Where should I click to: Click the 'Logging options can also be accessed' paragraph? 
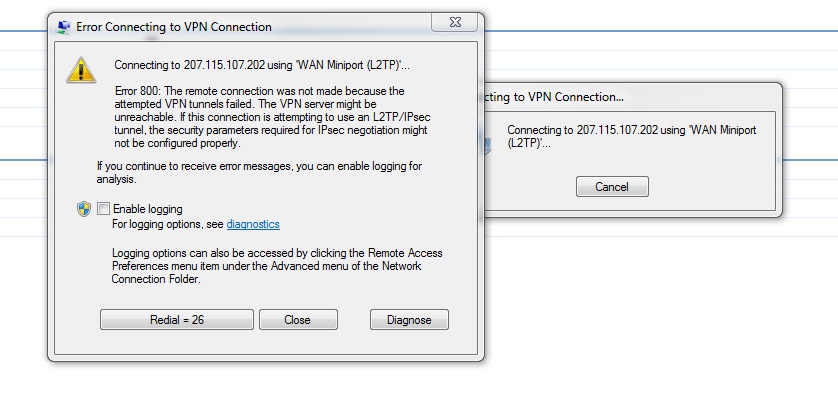pos(277,266)
